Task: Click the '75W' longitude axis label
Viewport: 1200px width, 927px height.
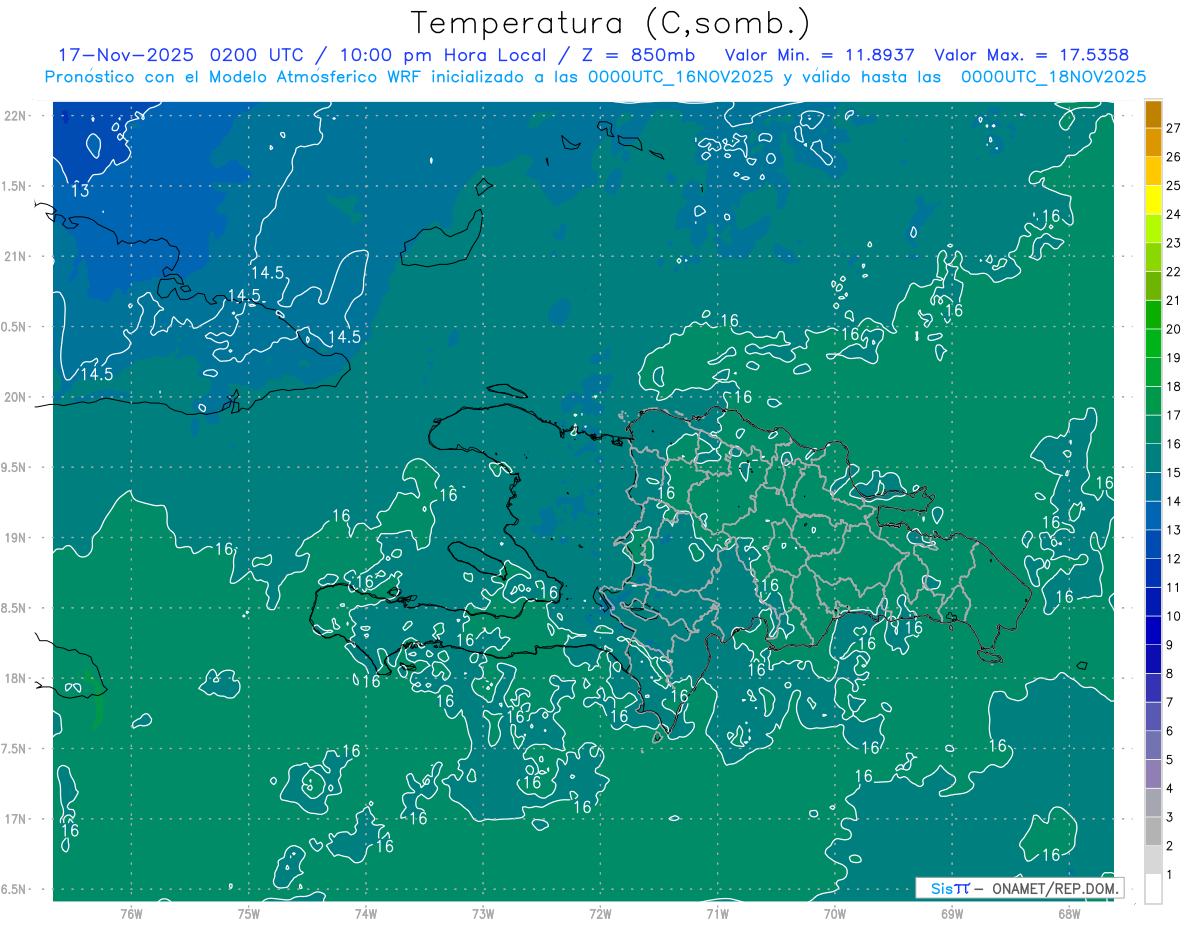Action: click(248, 913)
